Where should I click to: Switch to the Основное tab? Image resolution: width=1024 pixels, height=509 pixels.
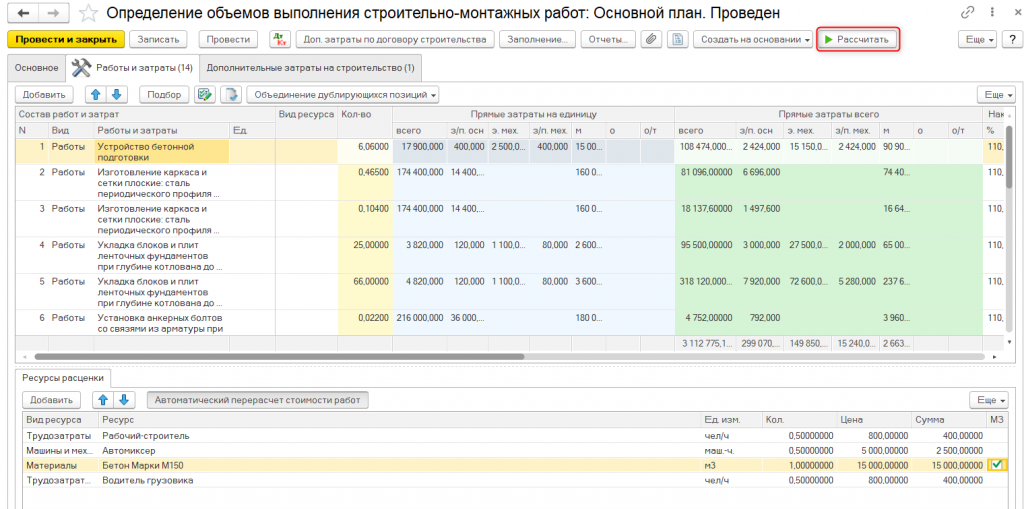point(36,68)
